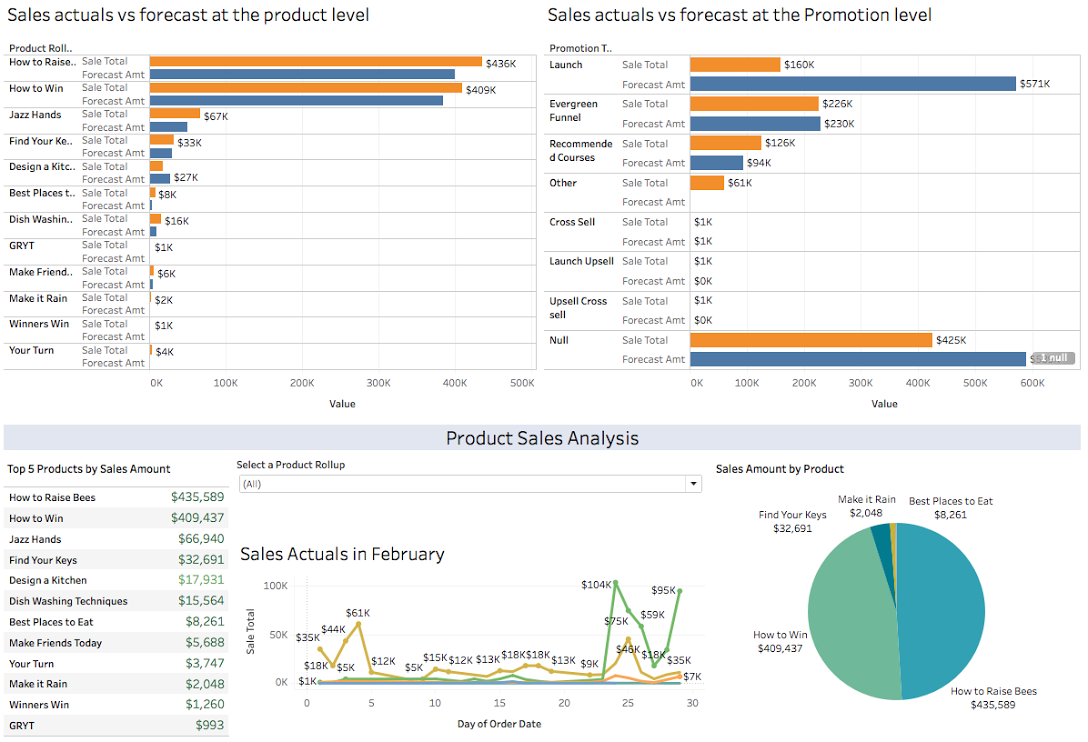Click the Product Roll.. column header
Viewport: 1088px width, 742px height.
tap(41, 48)
